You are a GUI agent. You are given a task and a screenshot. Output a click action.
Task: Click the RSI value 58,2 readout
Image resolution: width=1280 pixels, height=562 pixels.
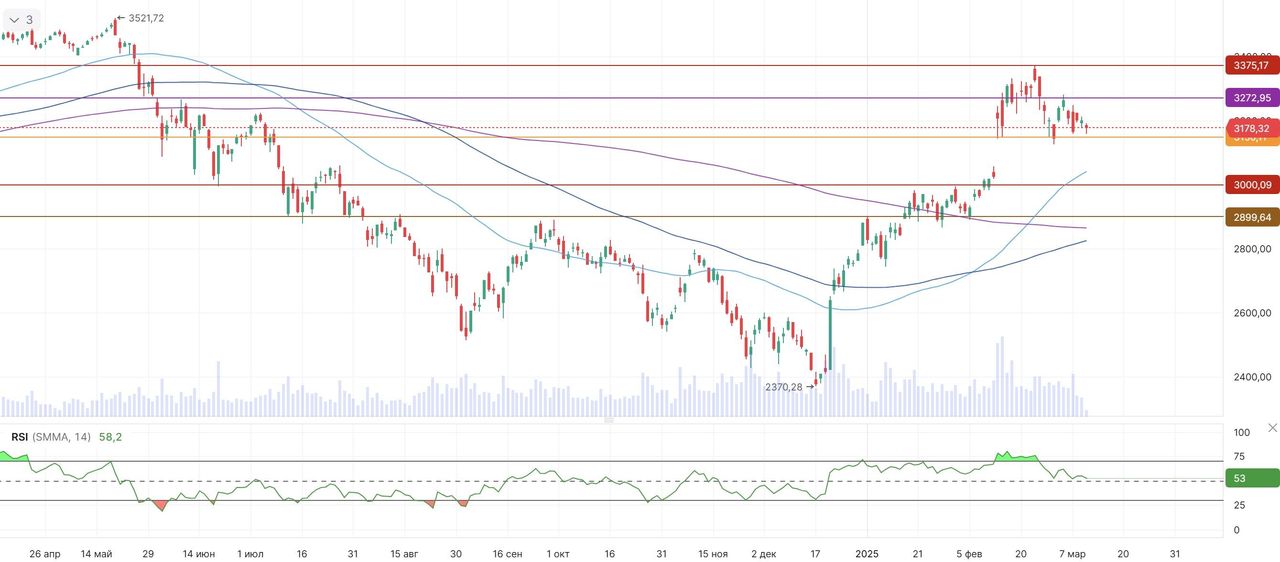click(x=110, y=437)
